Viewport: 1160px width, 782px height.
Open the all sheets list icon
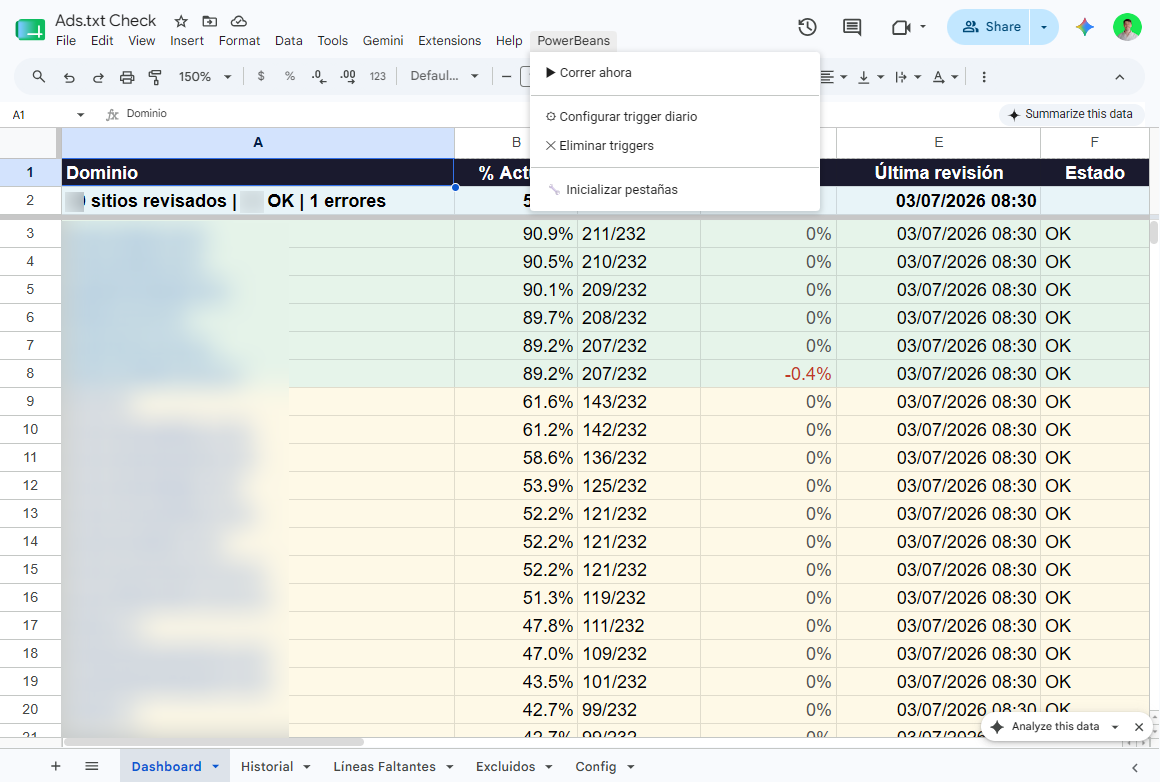click(92, 766)
